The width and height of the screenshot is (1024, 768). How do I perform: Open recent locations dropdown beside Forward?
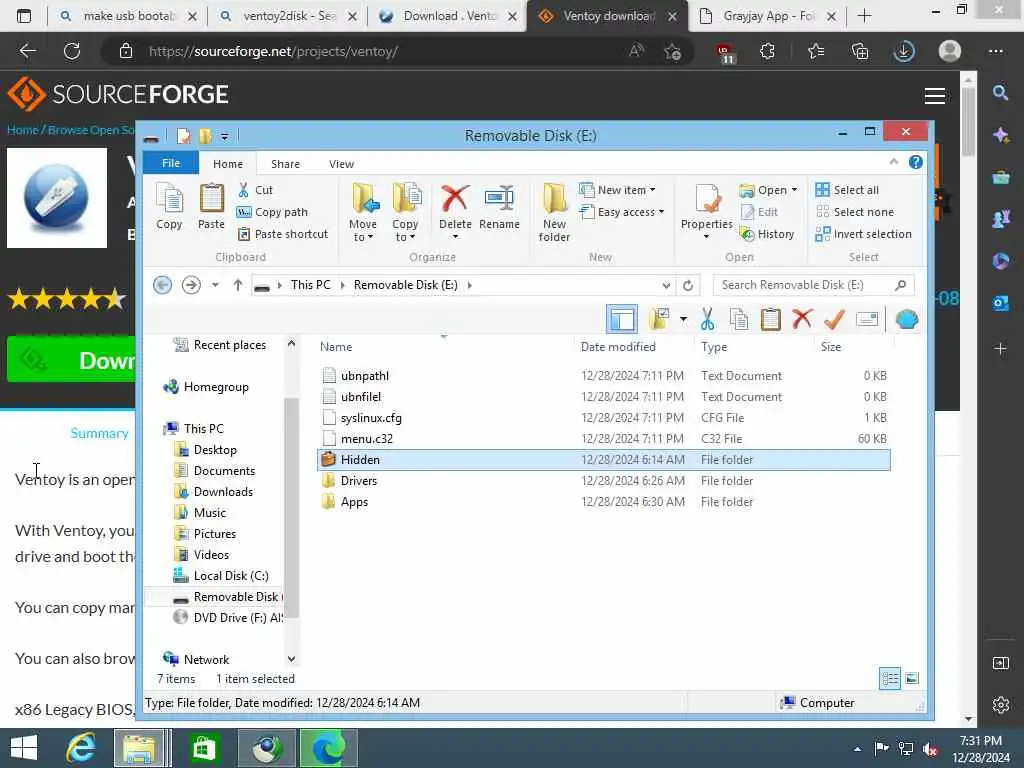(215, 285)
